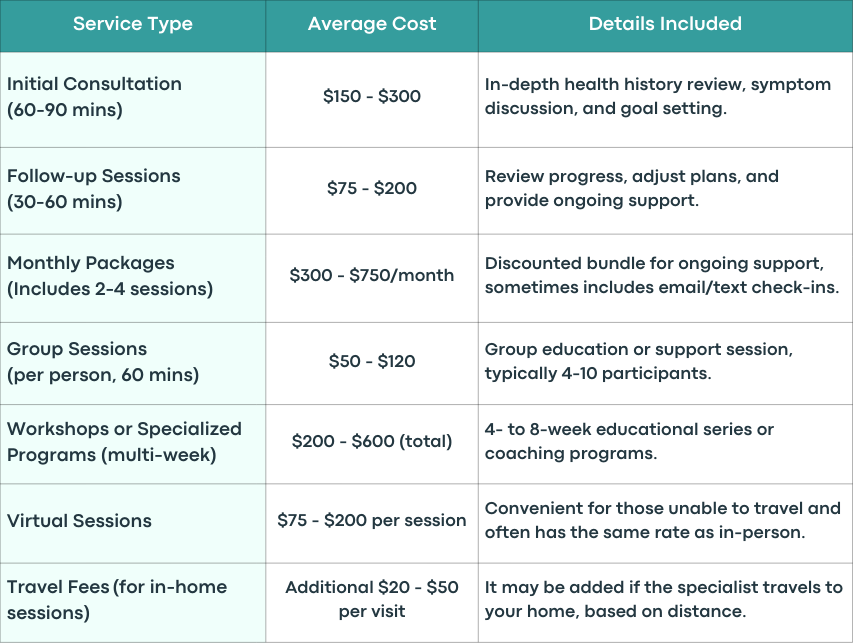
Task: Click the $75 - $200 per session cost
Action: pyautogui.click(x=372, y=521)
